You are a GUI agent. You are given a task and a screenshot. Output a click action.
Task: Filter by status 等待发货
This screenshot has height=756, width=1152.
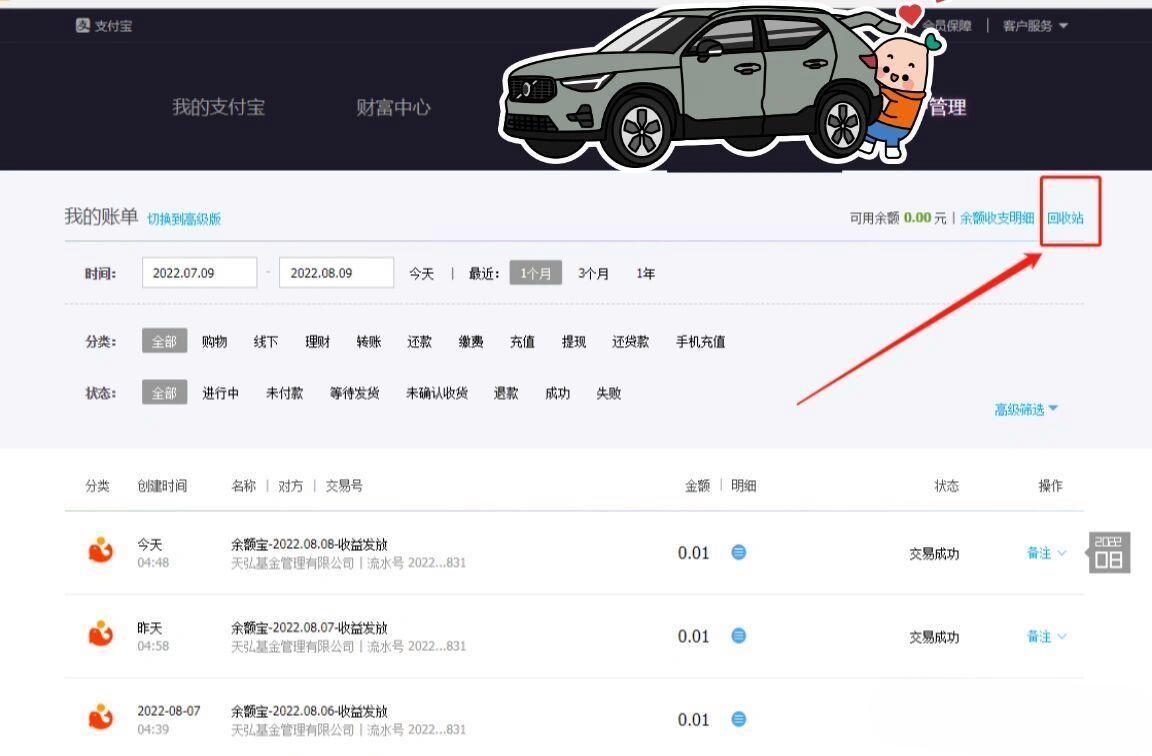tap(354, 393)
